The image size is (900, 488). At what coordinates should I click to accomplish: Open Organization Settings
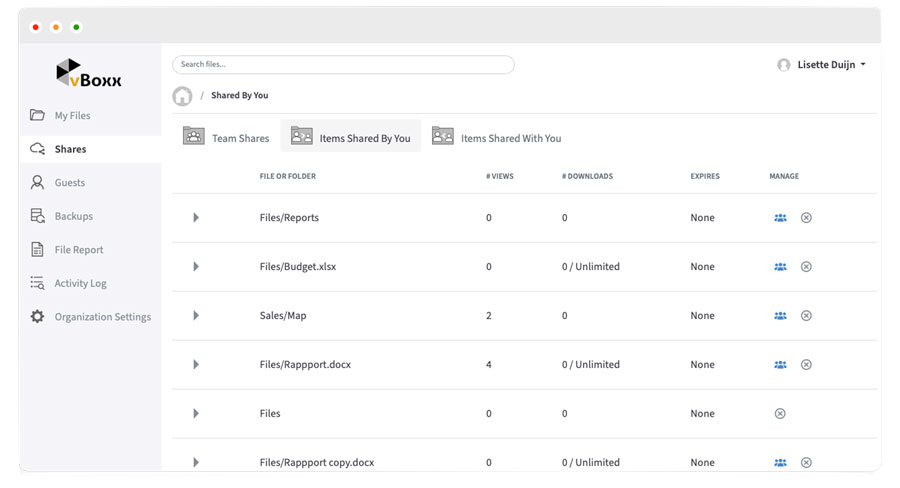102,317
